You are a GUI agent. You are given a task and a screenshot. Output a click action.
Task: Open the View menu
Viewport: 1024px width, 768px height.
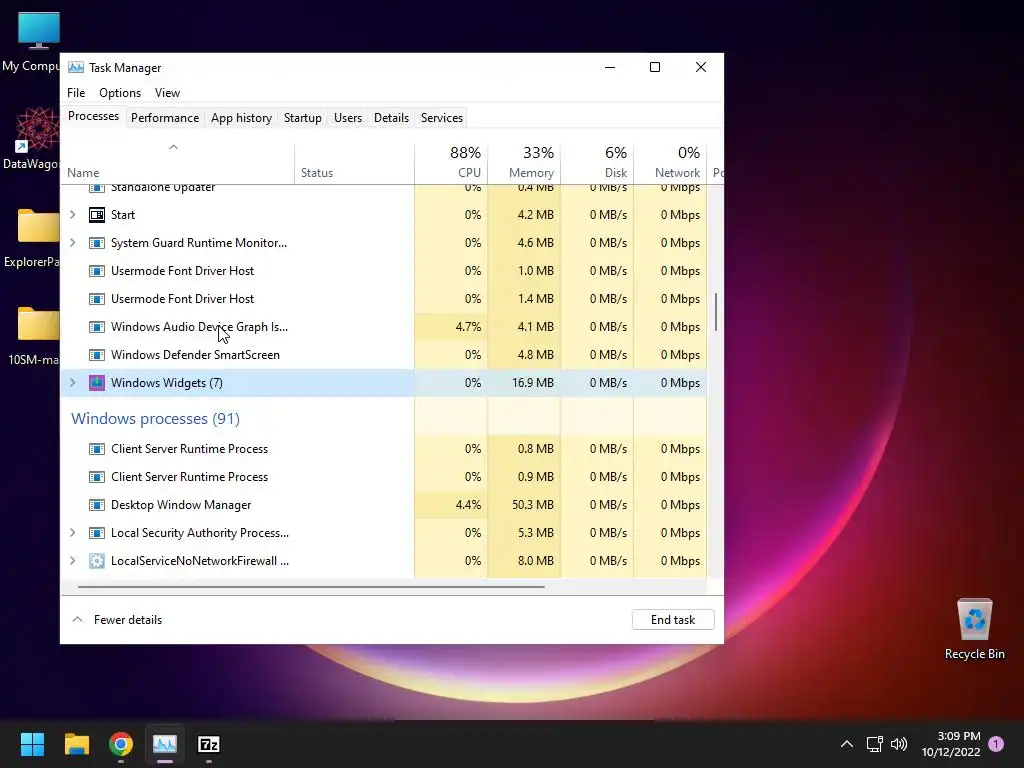[167, 93]
